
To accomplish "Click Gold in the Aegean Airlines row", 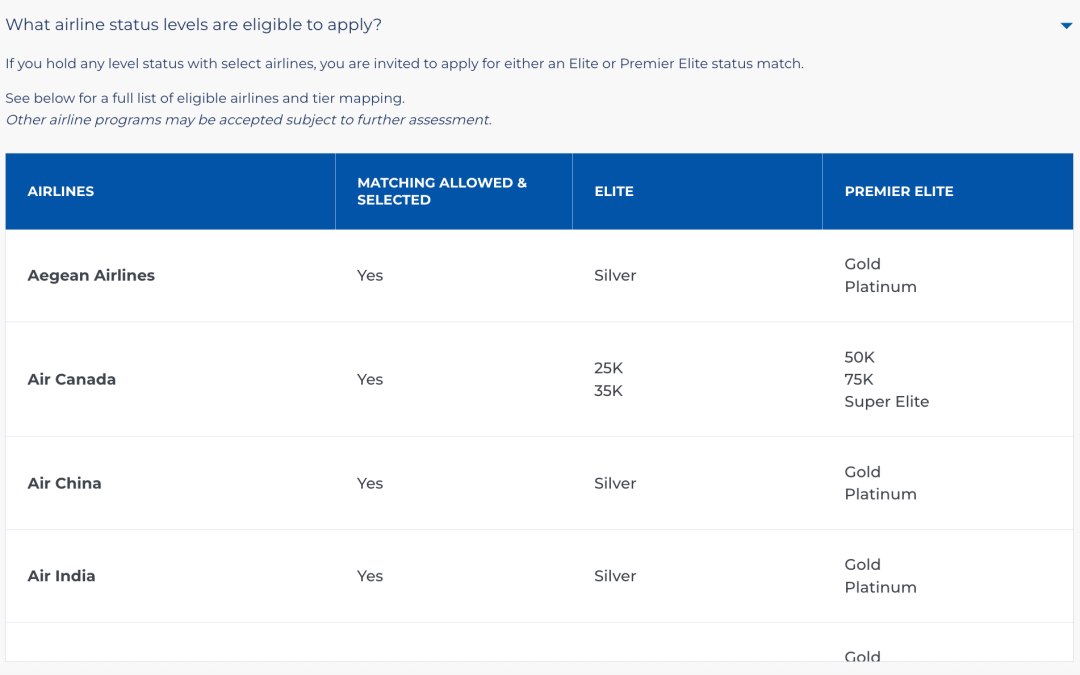I will tap(862, 264).
